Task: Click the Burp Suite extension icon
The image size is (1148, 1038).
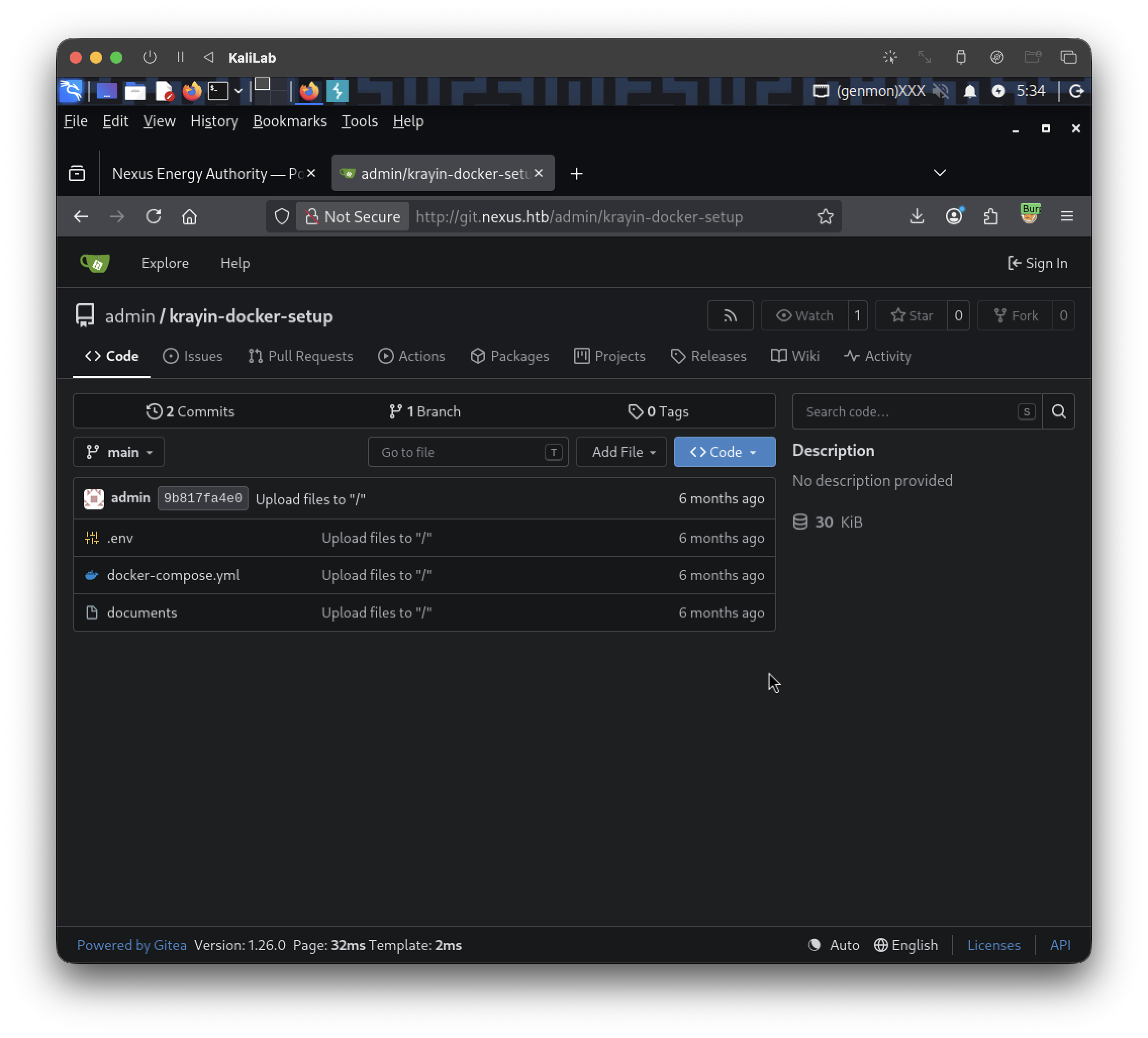Action: tap(1030, 215)
